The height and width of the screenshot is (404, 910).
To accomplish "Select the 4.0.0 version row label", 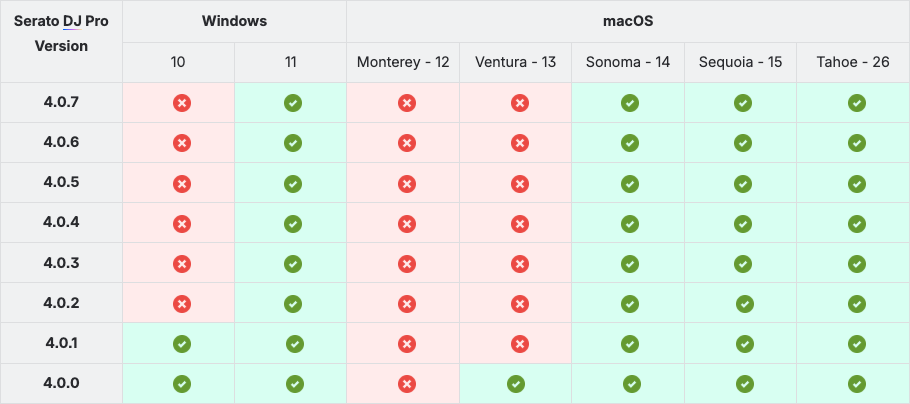I will coord(62,383).
